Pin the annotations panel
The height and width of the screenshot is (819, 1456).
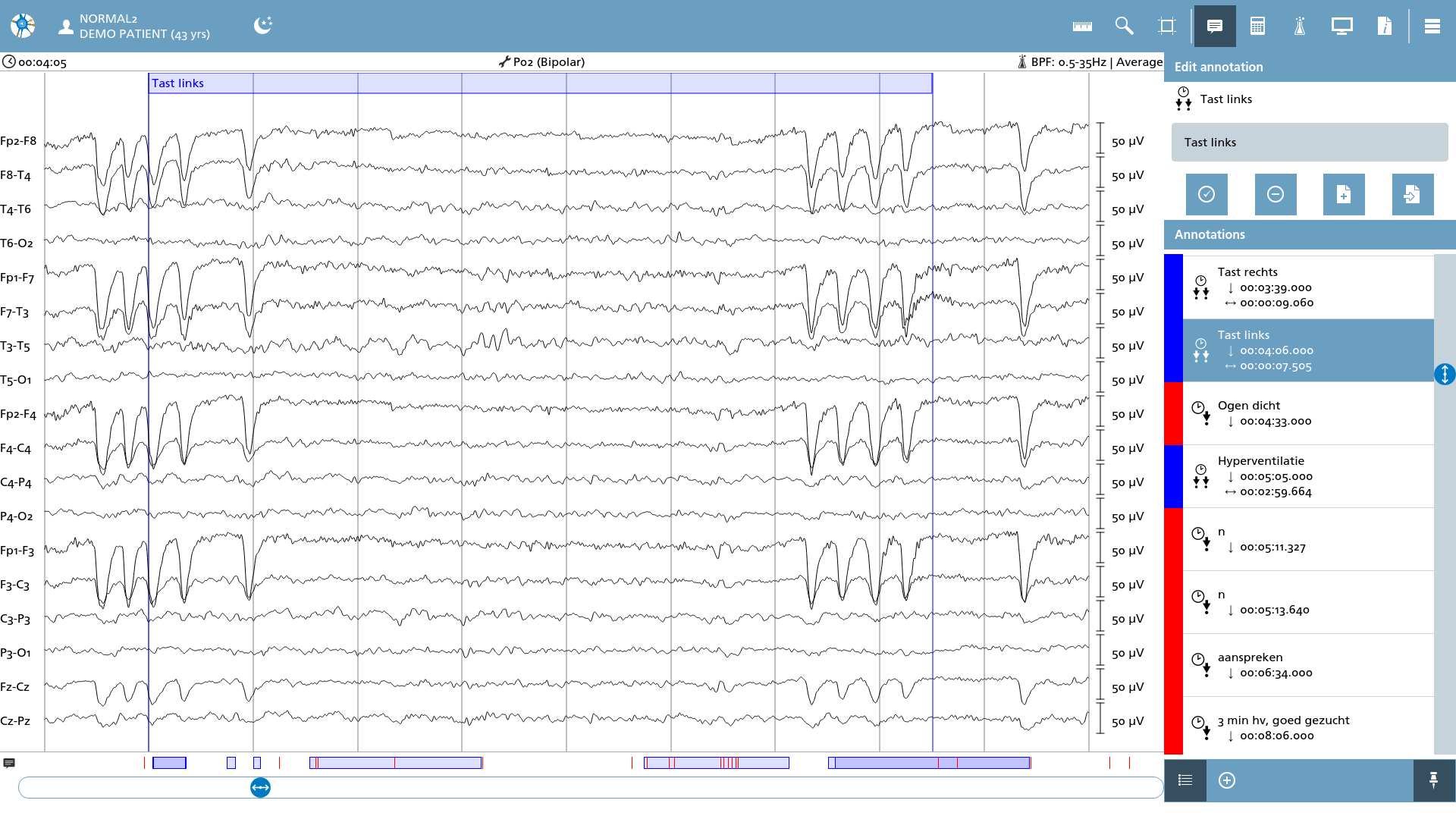click(x=1433, y=780)
